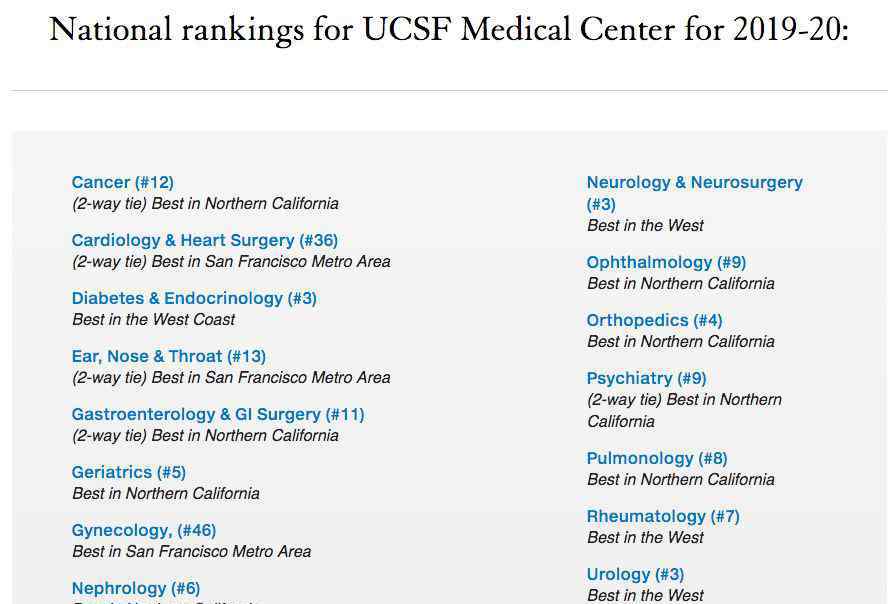
Task: Click 'Best in San Francisco Metro Area' under Gynecology
Action: (x=191, y=551)
